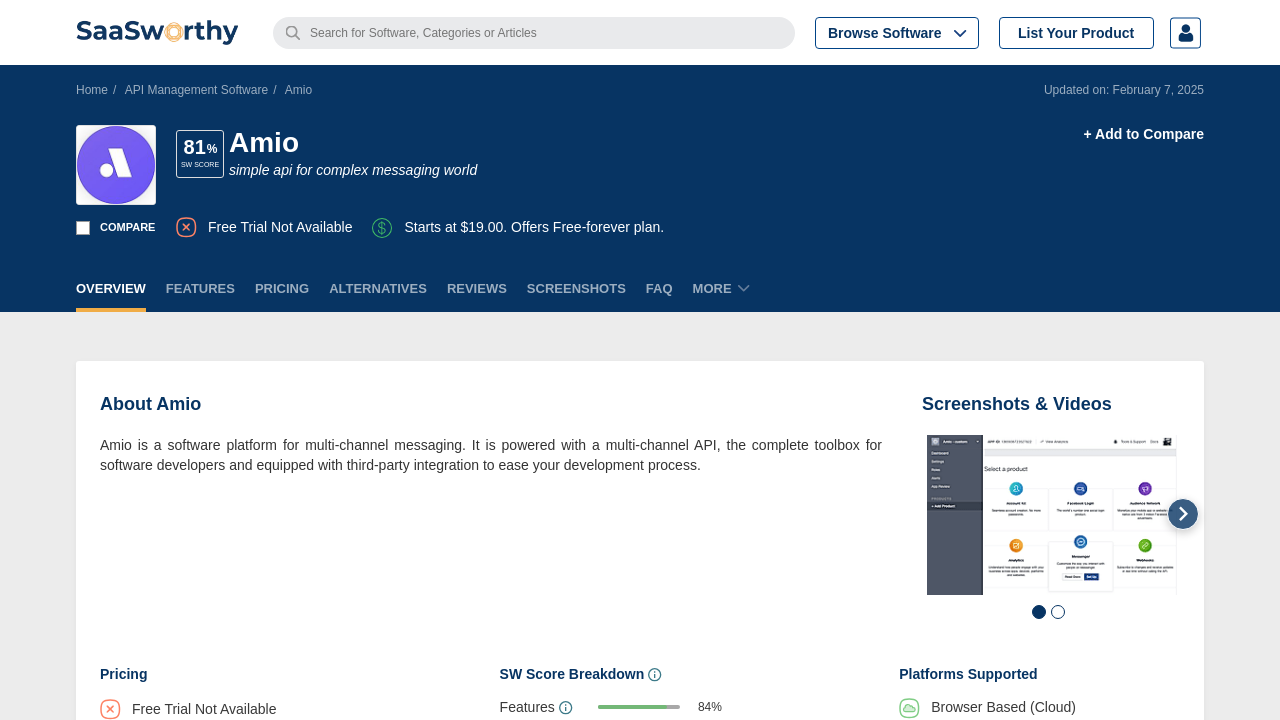
Task: Click the API Management Software breadcrumb
Action: pyautogui.click(x=196, y=90)
